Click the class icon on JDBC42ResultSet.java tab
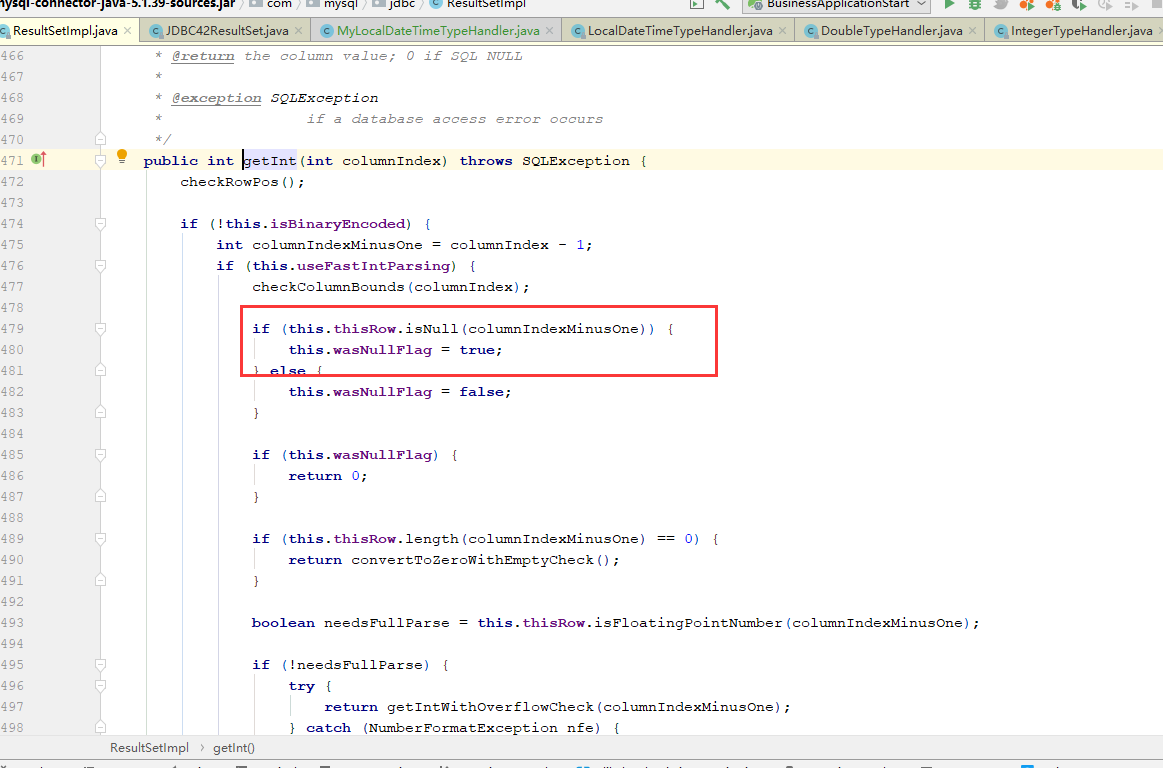This screenshot has width=1163, height=768. (x=156, y=31)
